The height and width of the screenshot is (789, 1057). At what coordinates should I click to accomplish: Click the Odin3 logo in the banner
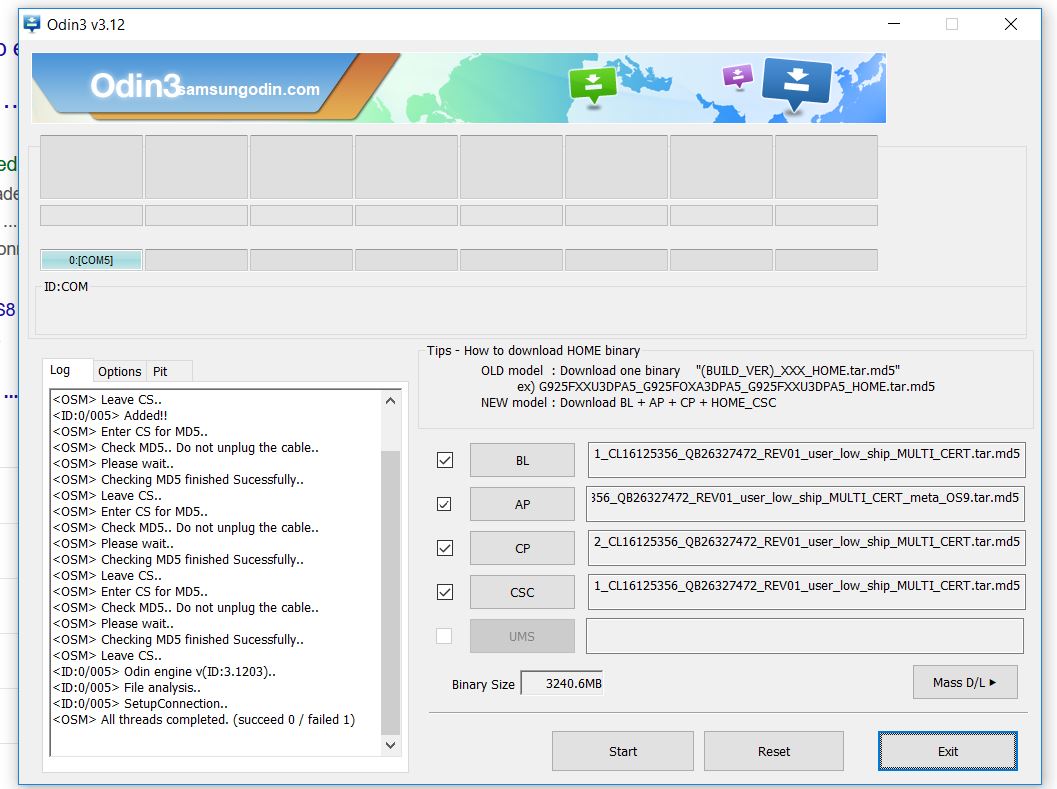coord(135,87)
